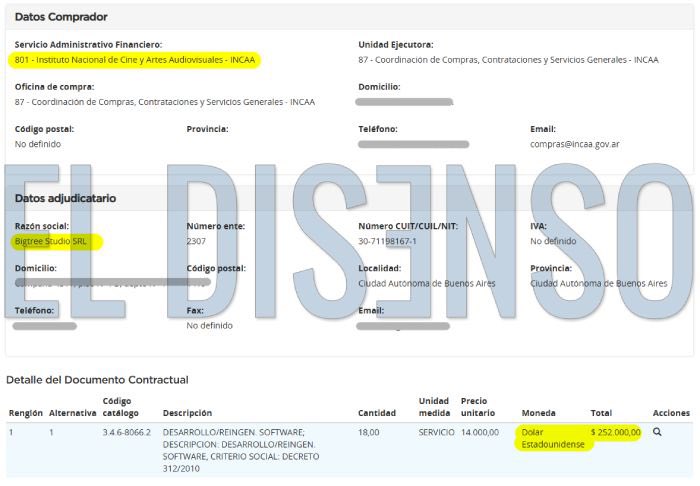Image resolution: width=700 pixels, height=486 pixels.
Task: Click the quantity value '18,00'
Action: [x=368, y=432]
